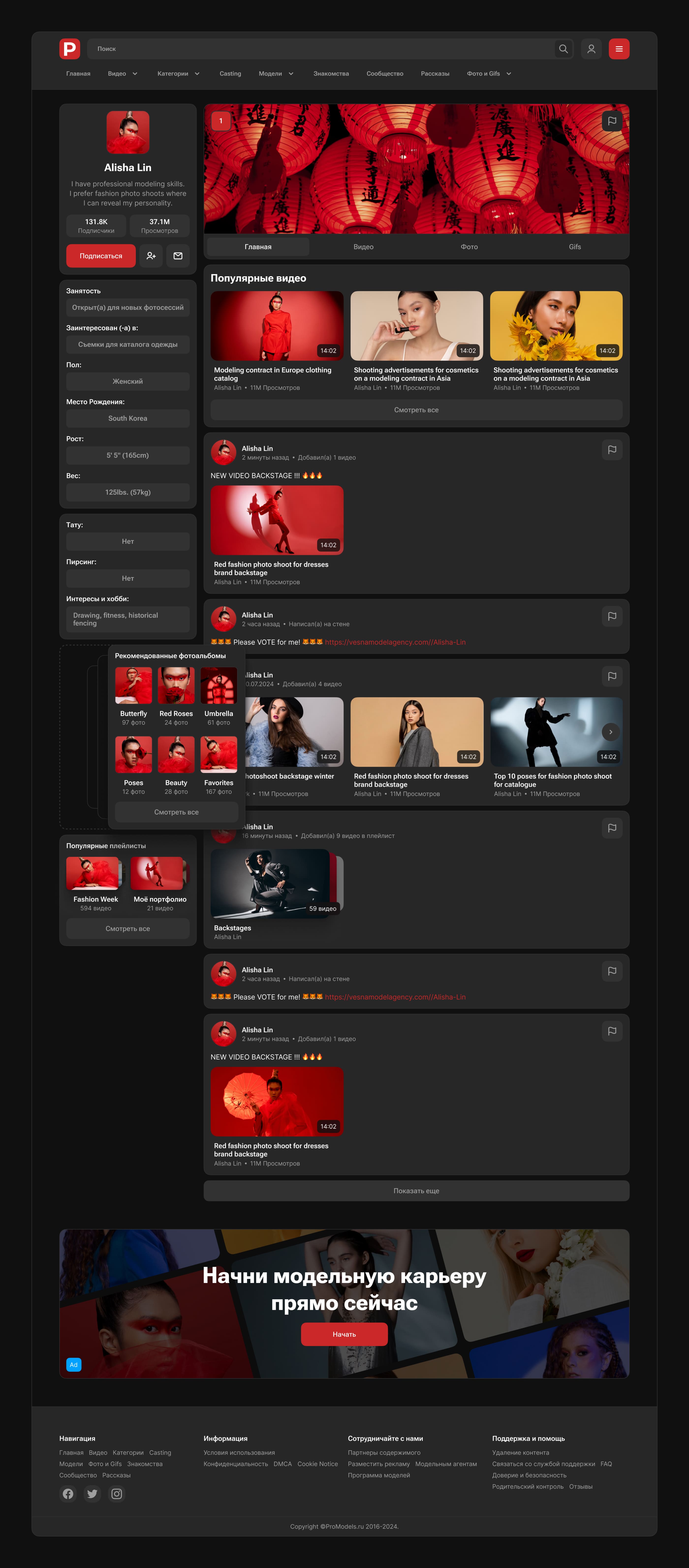This screenshot has width=689, height=1568.
Task: Flag the Добавил(а) 4 видео post
Action: pos(612,676)
